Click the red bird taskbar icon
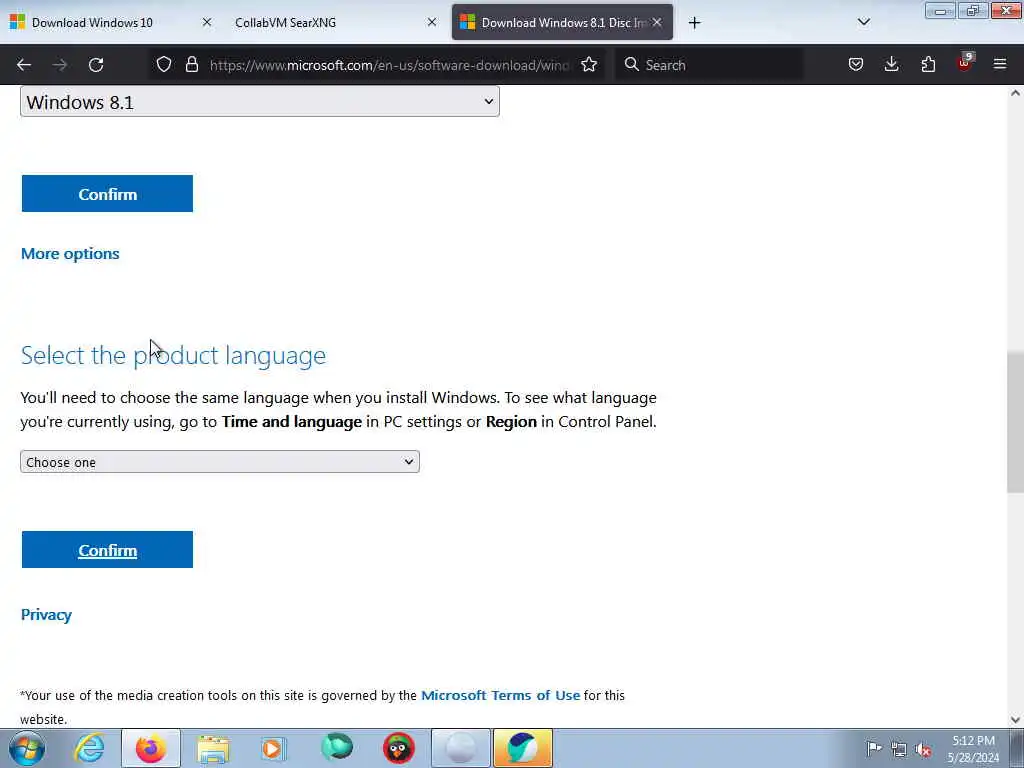Viewport: 1024px width, 768px height. (x=398, y=748)
